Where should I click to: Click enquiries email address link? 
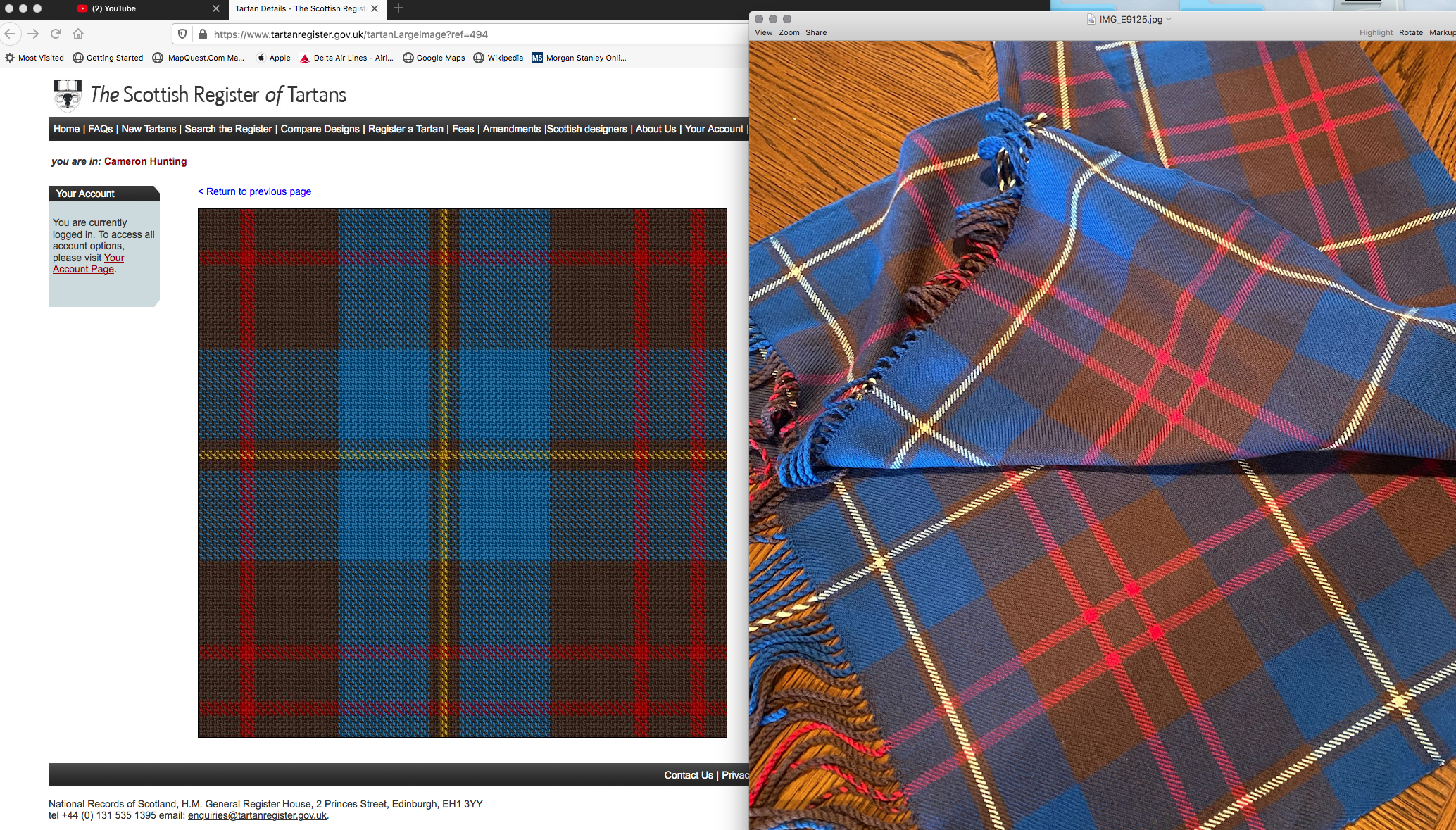click(x=257, y=815)
